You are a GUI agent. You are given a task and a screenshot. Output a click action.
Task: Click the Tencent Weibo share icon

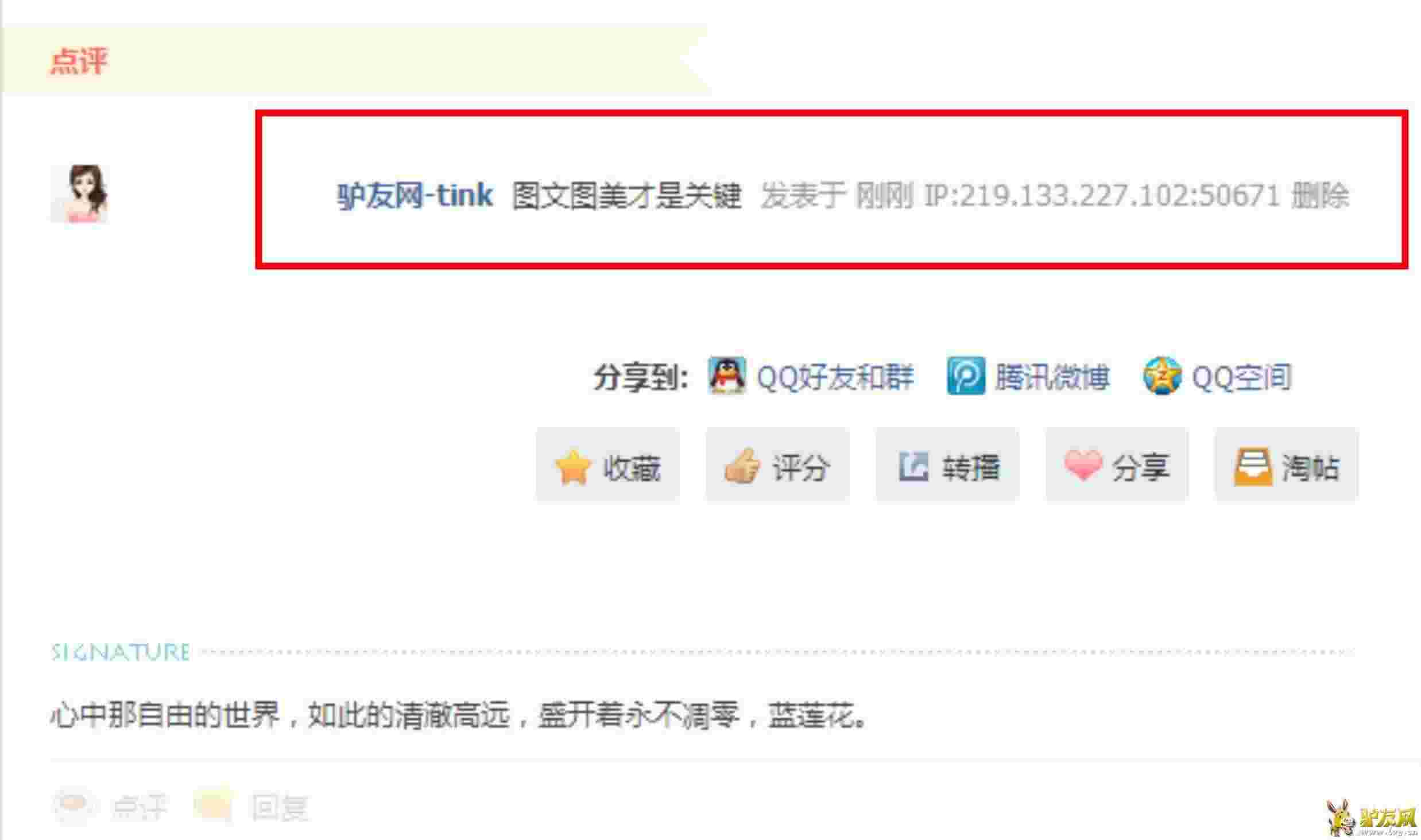tap(966, 376)
